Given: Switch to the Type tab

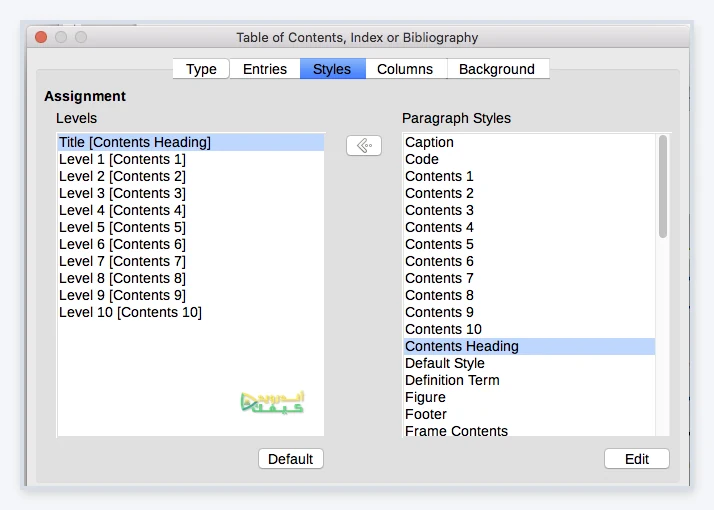Looking at the screenshot, I should click(201, 69).
